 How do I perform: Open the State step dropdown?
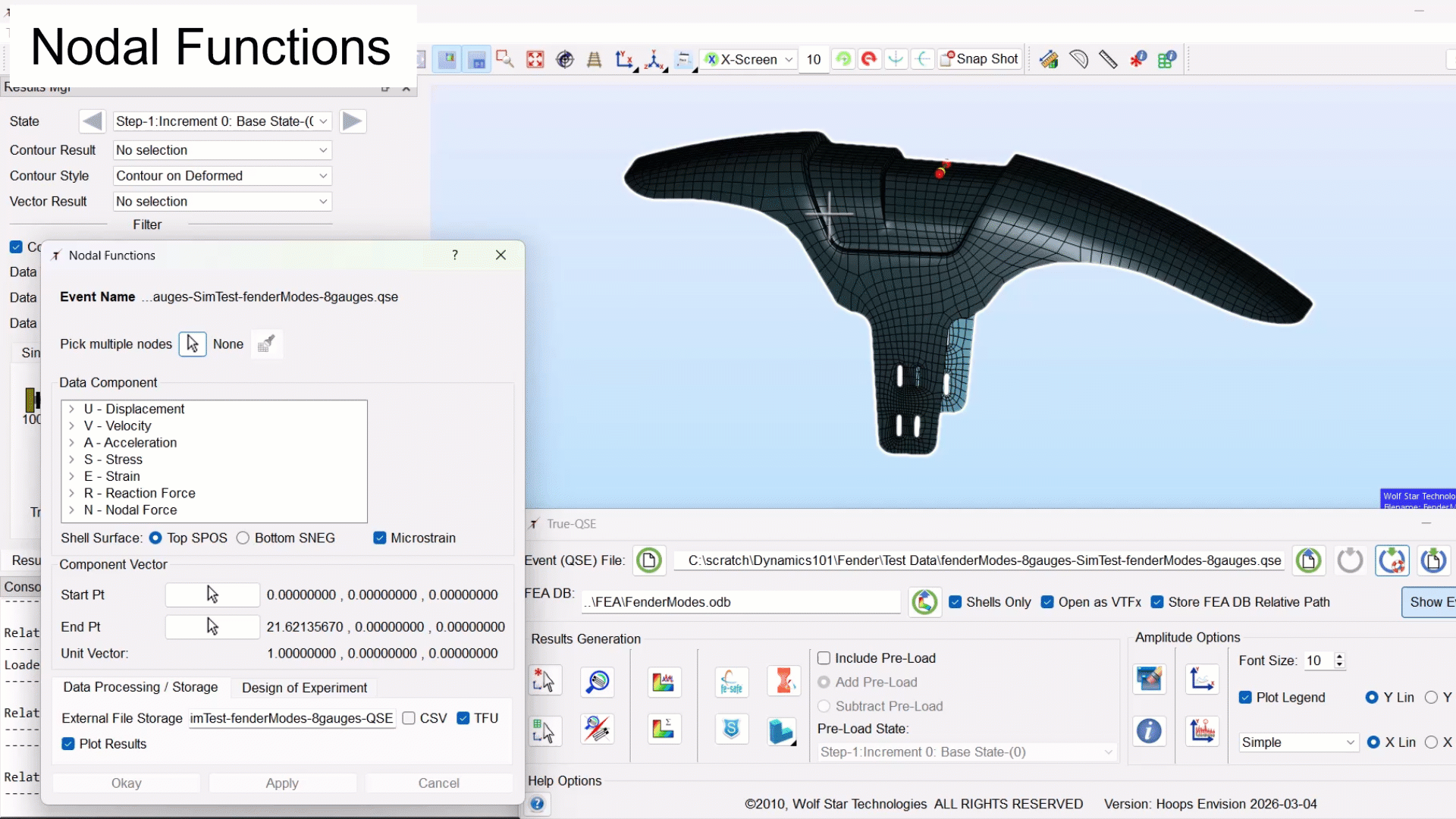tap(222, 121)
